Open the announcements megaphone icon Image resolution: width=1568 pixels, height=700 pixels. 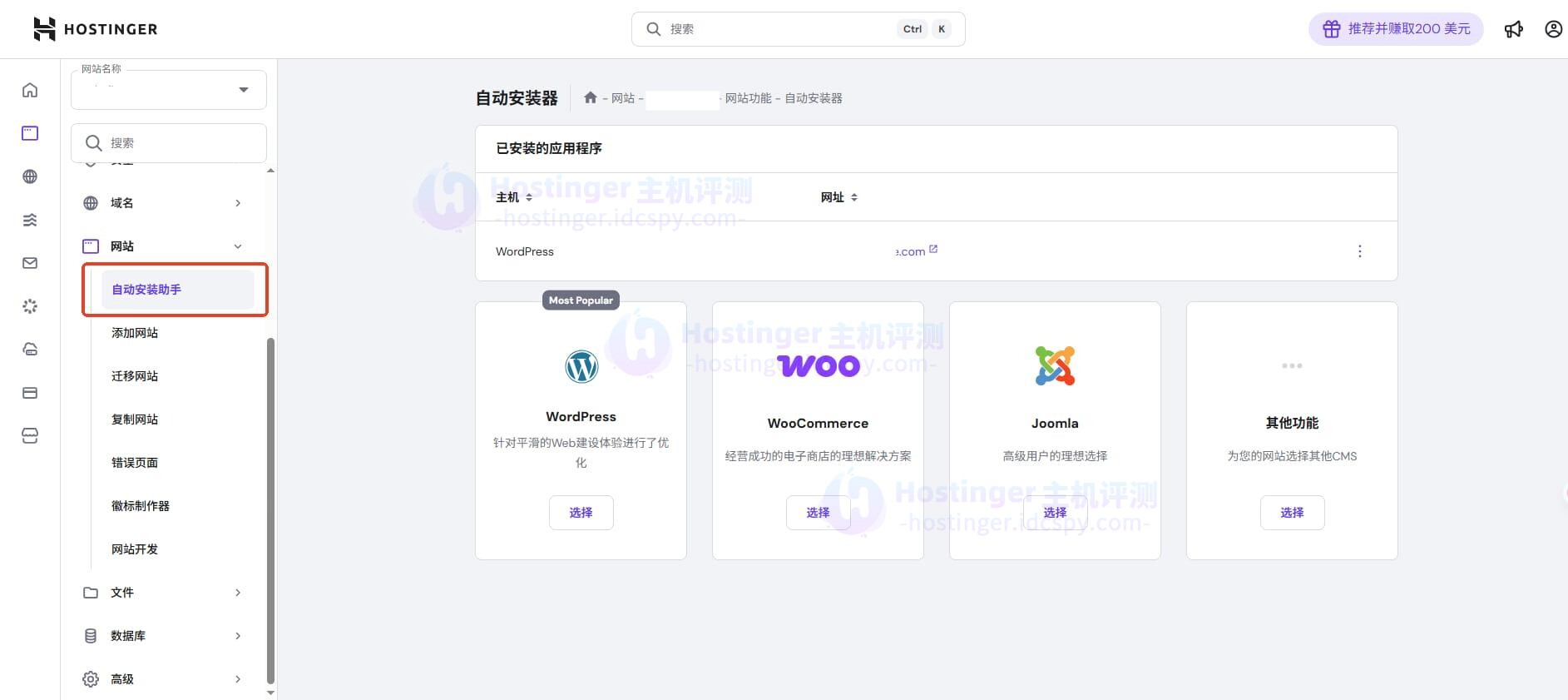click(1513, 29)
